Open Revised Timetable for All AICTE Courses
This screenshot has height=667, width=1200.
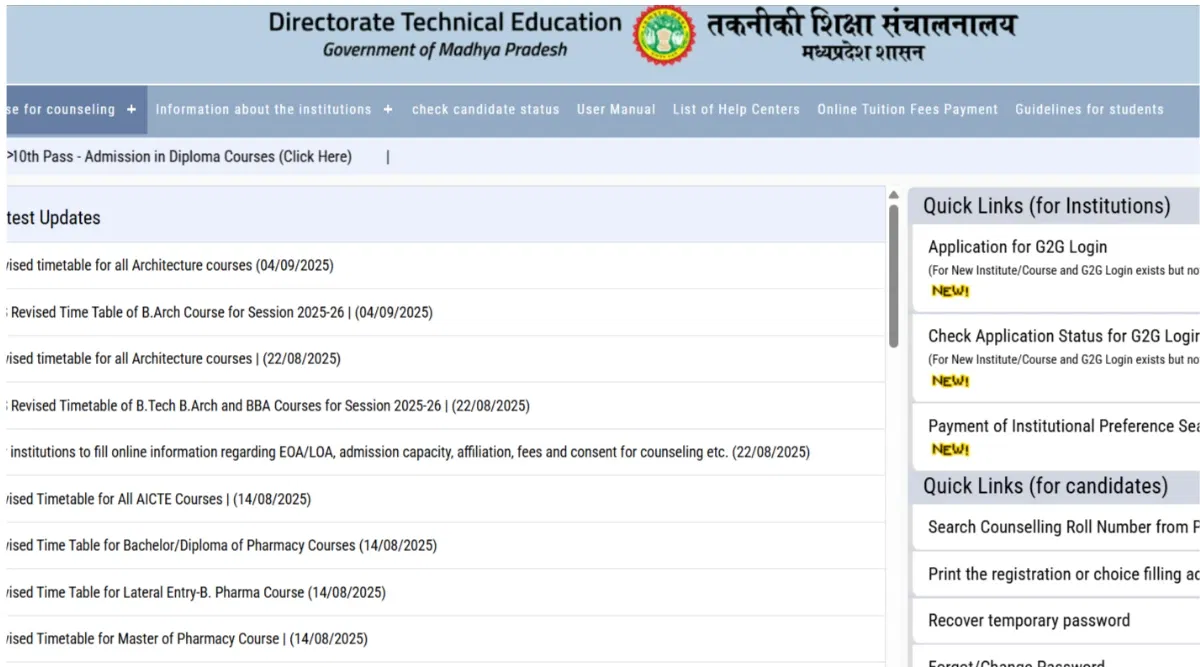(x=159, y=499)
